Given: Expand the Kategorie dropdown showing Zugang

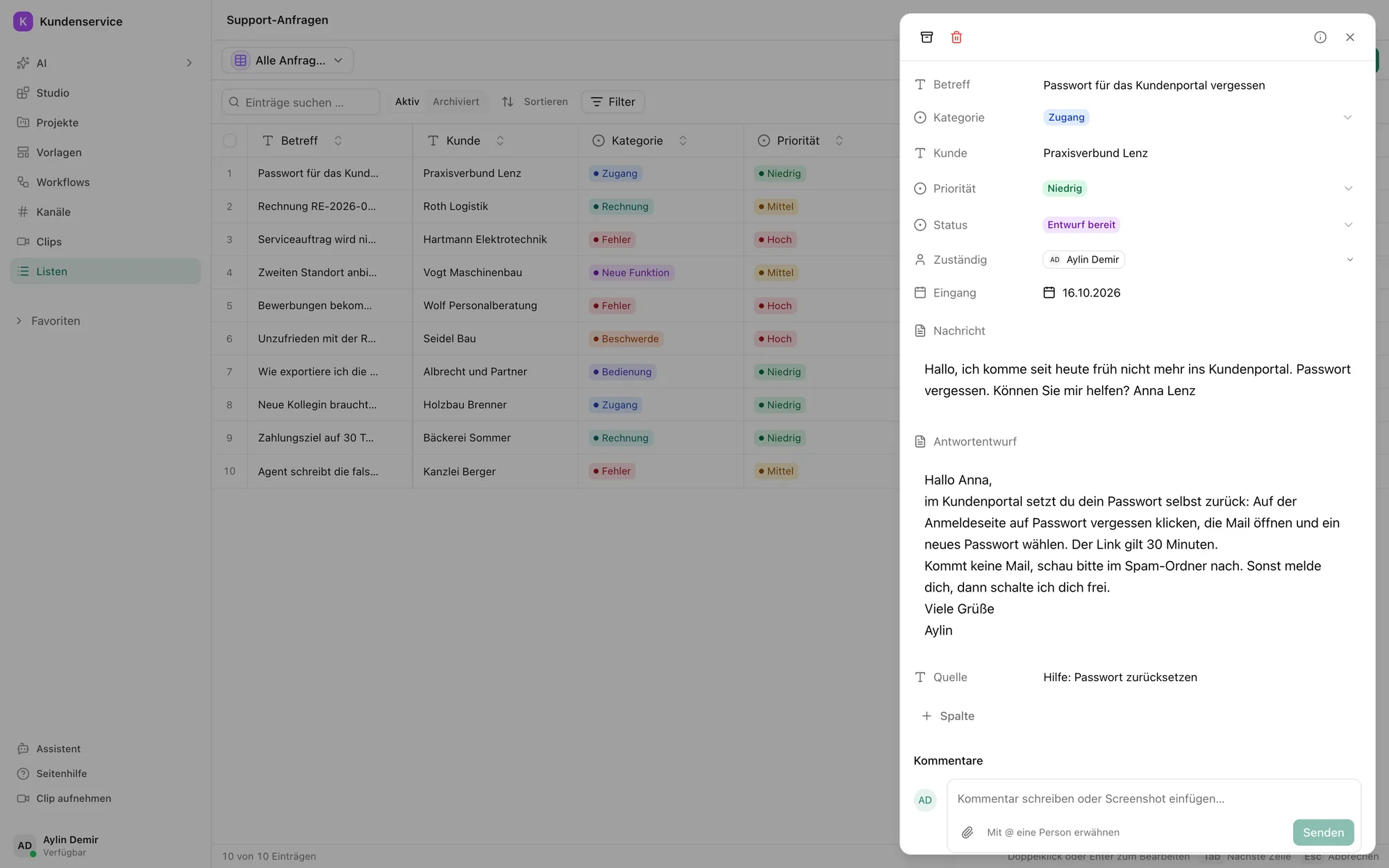Looking at the screenshot, I should point(1347,117).
